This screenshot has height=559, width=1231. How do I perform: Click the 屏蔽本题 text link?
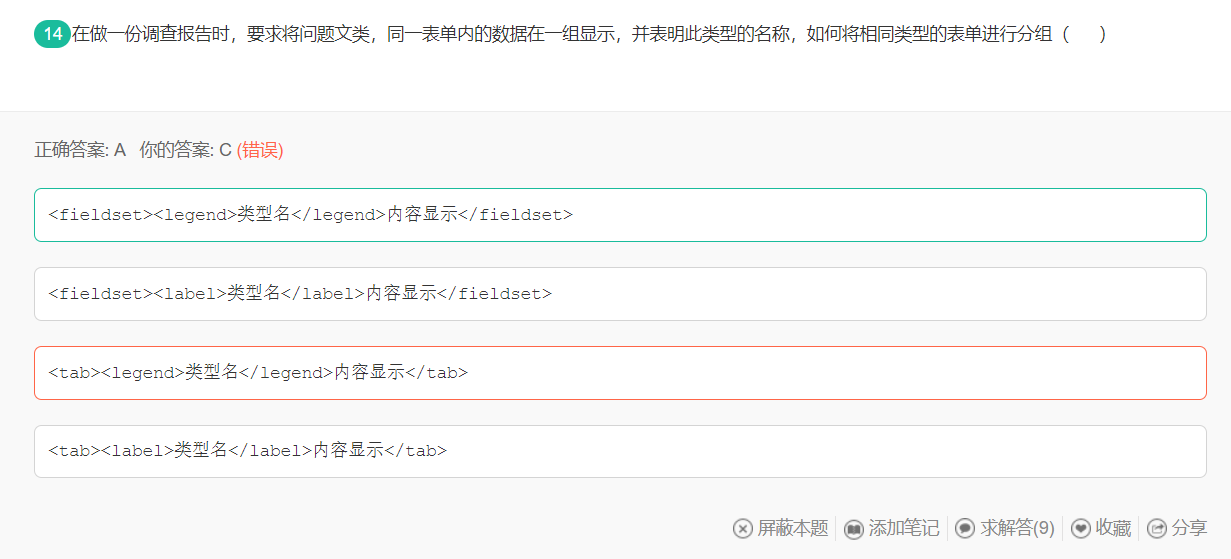pos(793,528)
